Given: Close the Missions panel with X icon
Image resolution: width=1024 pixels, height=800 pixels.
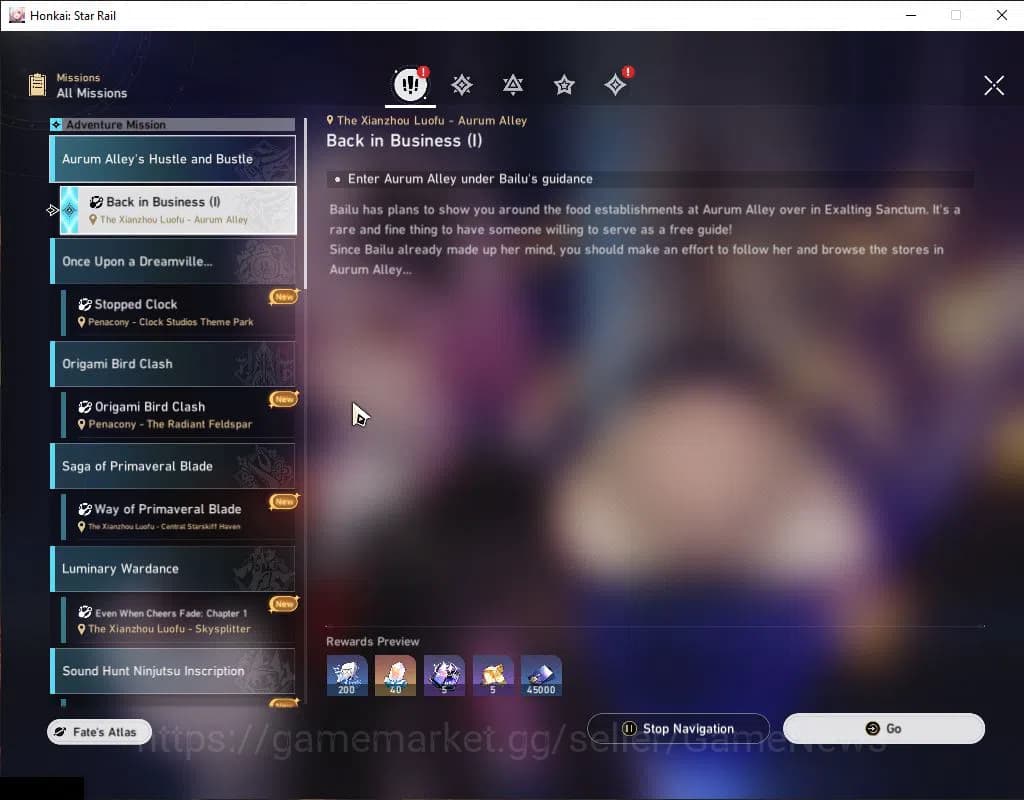Looking at the screenshot, I should point(993,86).
